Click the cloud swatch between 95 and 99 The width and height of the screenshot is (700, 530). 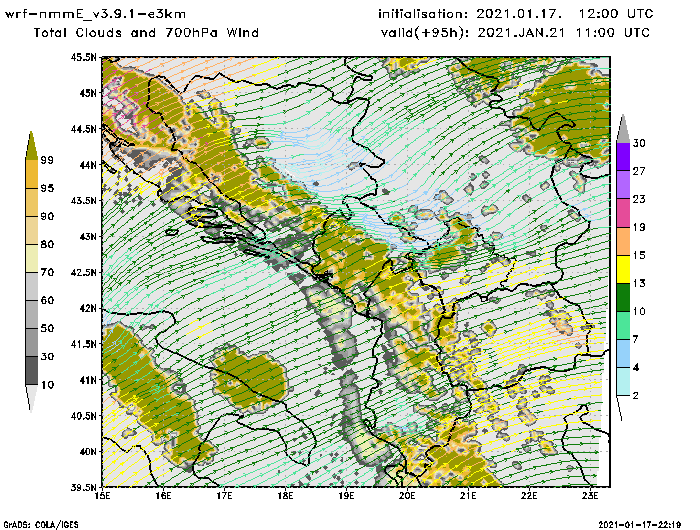[32, 174]
